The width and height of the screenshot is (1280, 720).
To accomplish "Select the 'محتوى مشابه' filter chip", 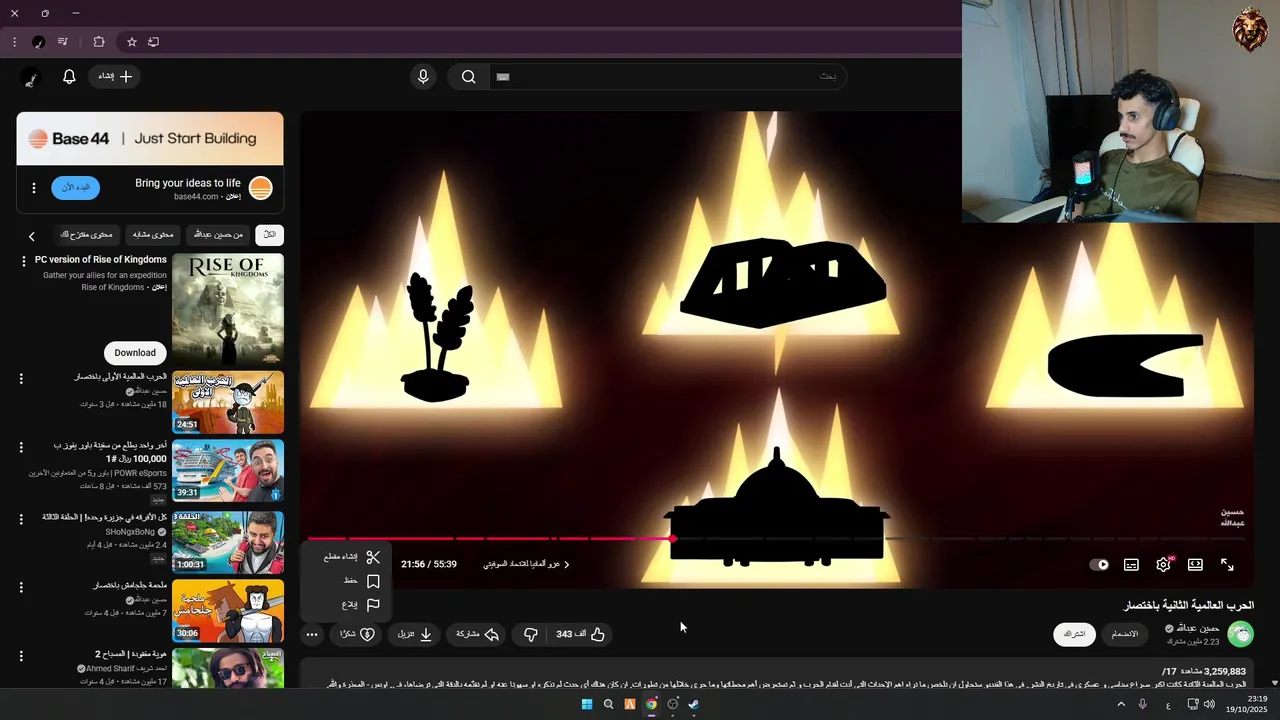I will tap(153, 235).
